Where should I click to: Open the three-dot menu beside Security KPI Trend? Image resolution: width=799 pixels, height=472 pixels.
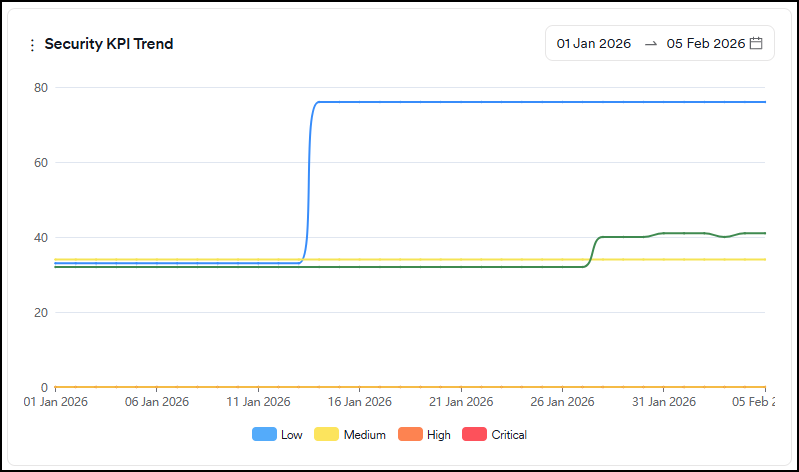32,45
